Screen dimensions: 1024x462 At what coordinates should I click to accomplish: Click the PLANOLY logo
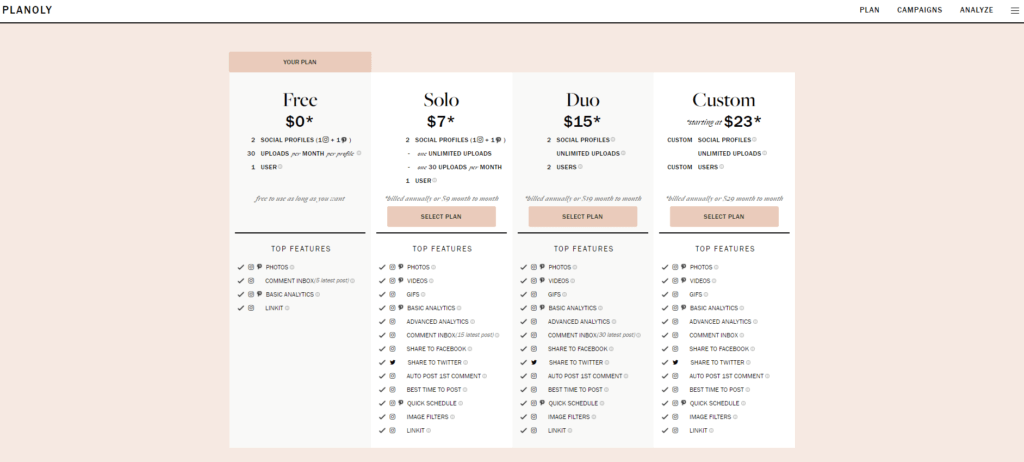coord(27,10)
